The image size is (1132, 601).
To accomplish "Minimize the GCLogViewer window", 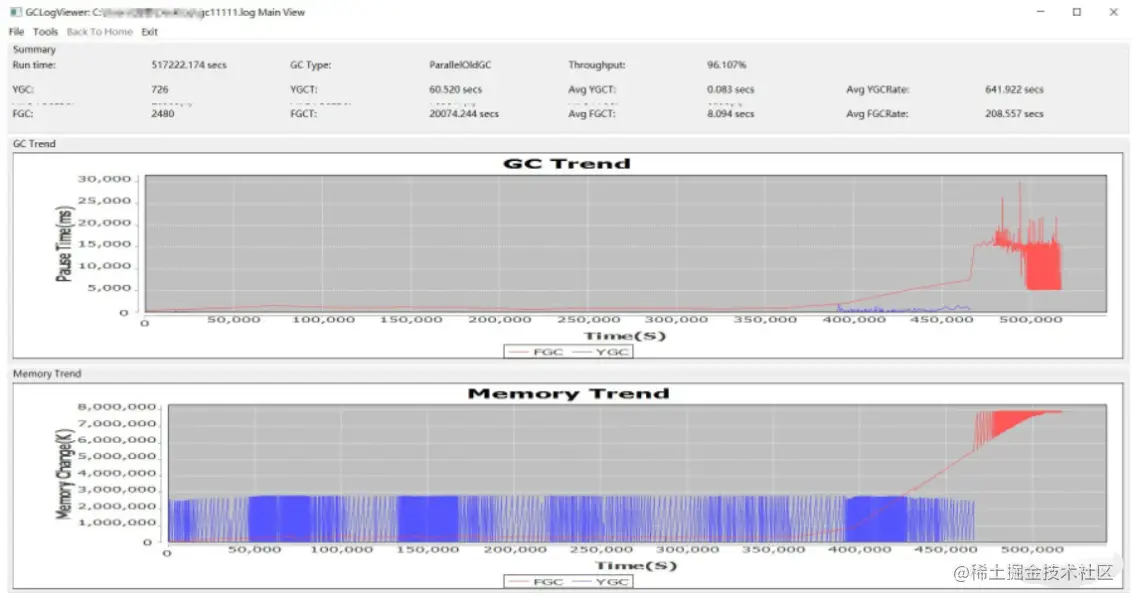I will click(1040, 12).
